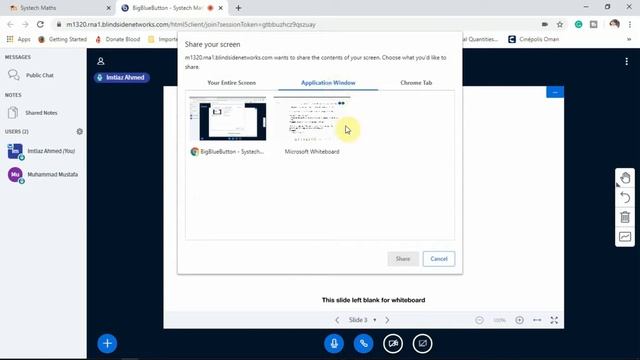Bookmark this page with star icon
The height and width of the screenshot is (360, 640).
click(560, 24)
